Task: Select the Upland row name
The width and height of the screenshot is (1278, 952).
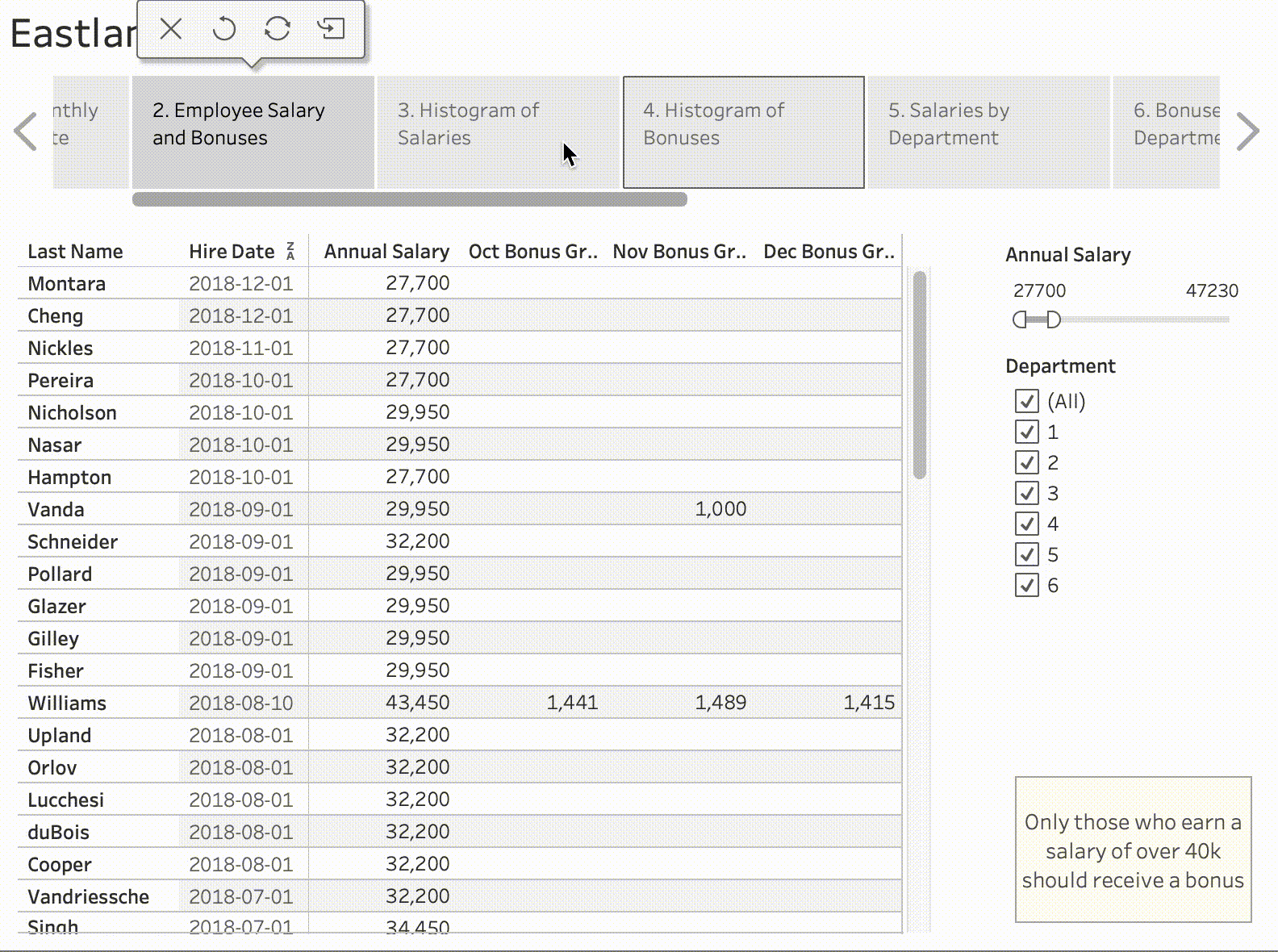Action: (59, 736)
